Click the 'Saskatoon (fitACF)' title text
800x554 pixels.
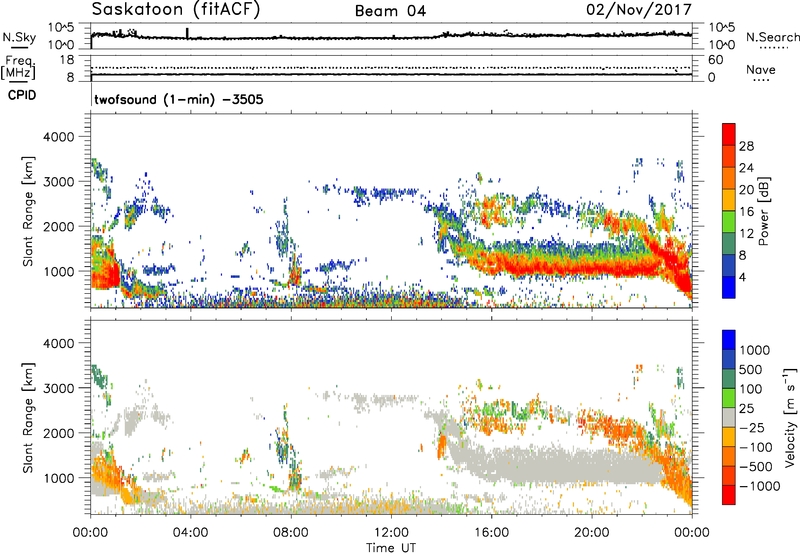tap(176, 9)
